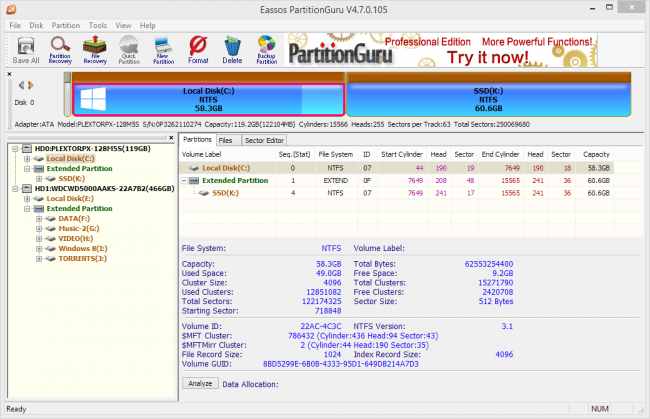Open the File menu
The height and width of the screenshot is (419, 650).
[15, 25]
